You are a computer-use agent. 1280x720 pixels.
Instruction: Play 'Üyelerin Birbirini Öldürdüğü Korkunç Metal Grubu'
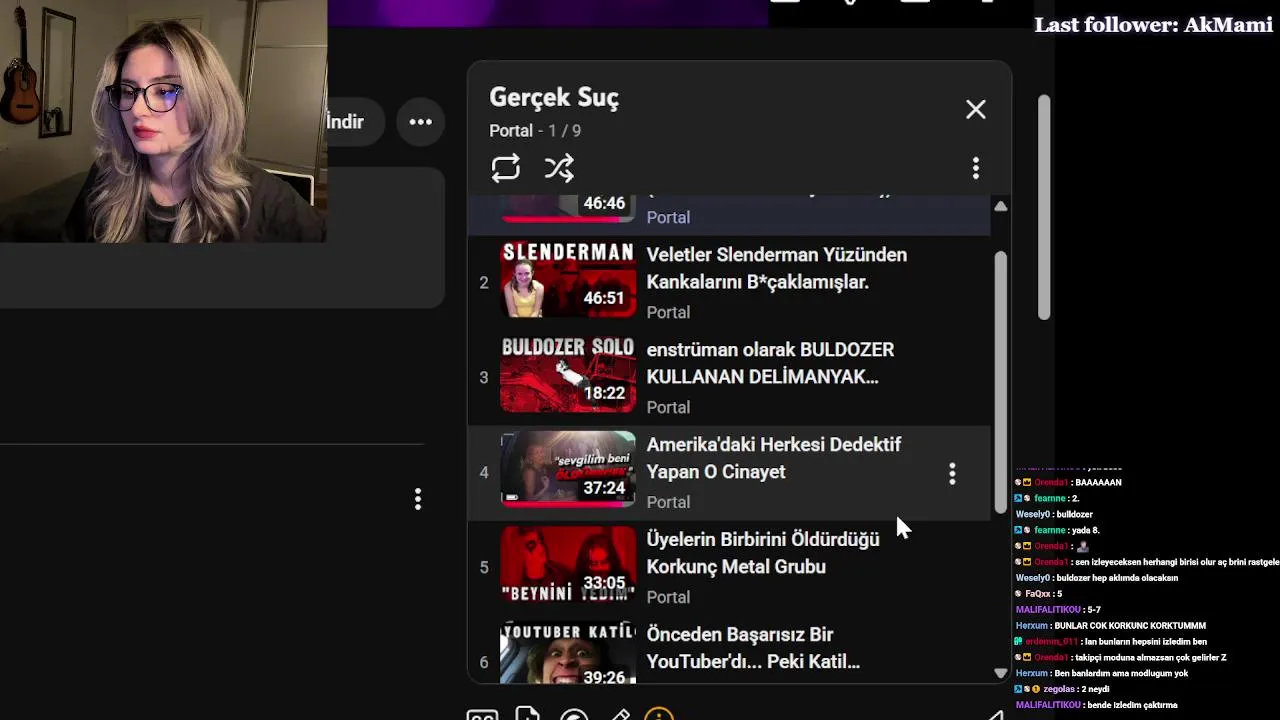(763, 553)
